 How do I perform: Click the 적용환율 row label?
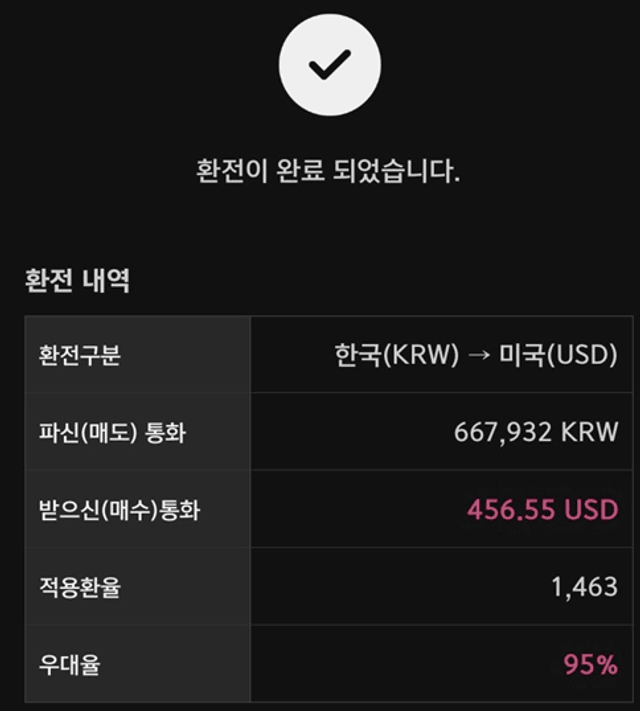pyautogui.click(x=79, y=587)
